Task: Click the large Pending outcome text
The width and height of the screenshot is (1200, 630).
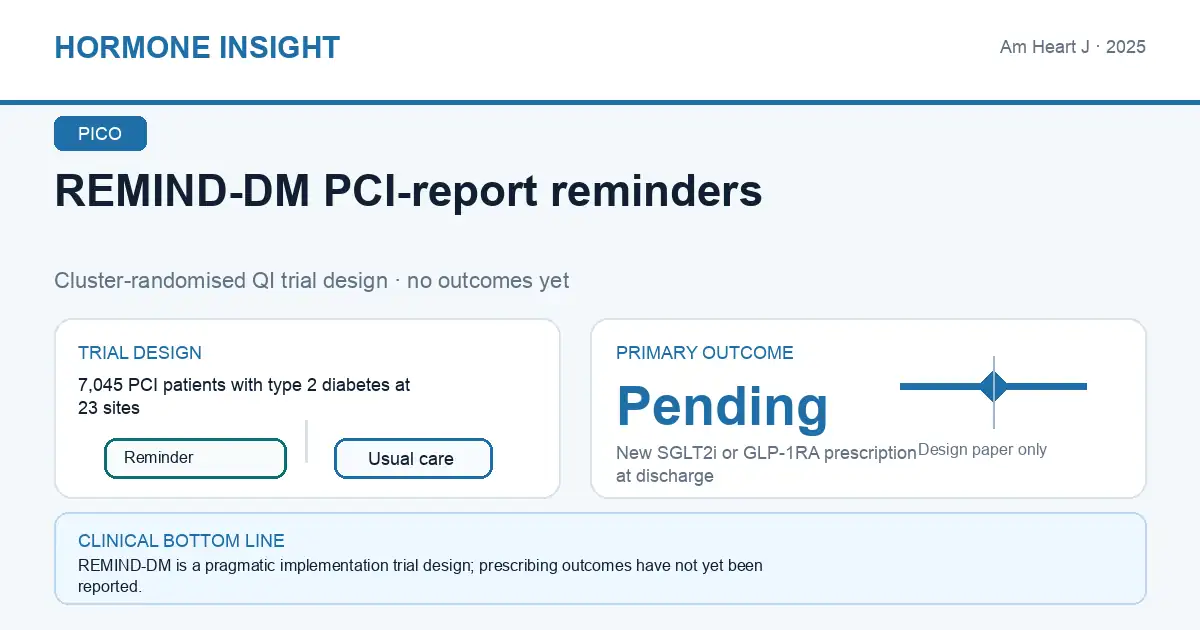Action: 723,405
